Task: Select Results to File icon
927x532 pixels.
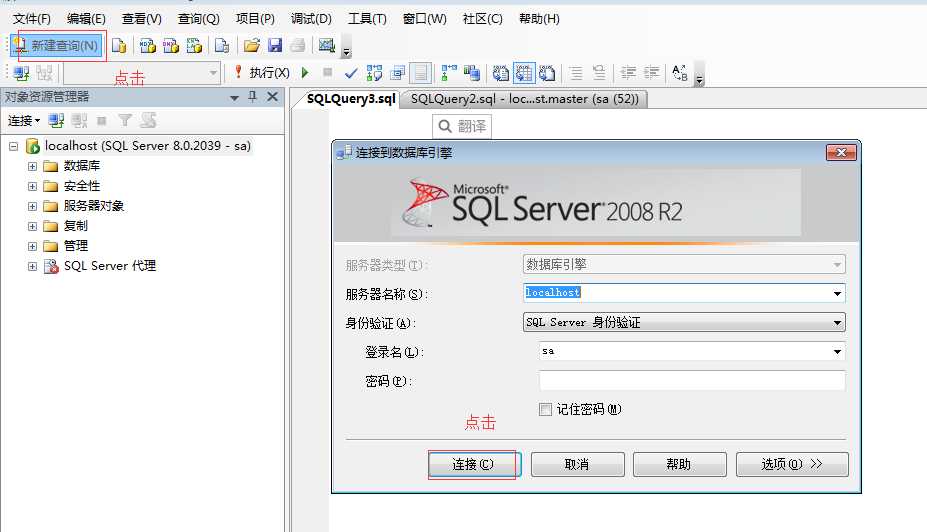Action: point(547,73)
